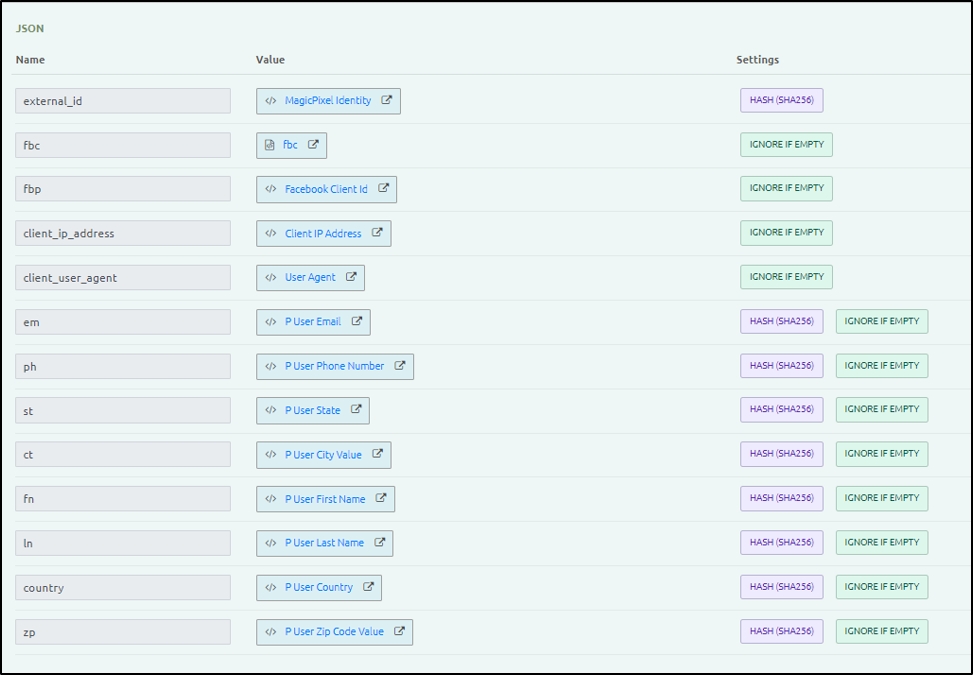Toggle HASH (SHA256) setting for external_id
This screenshot has width=973, height=675.
tap(781, 100)
